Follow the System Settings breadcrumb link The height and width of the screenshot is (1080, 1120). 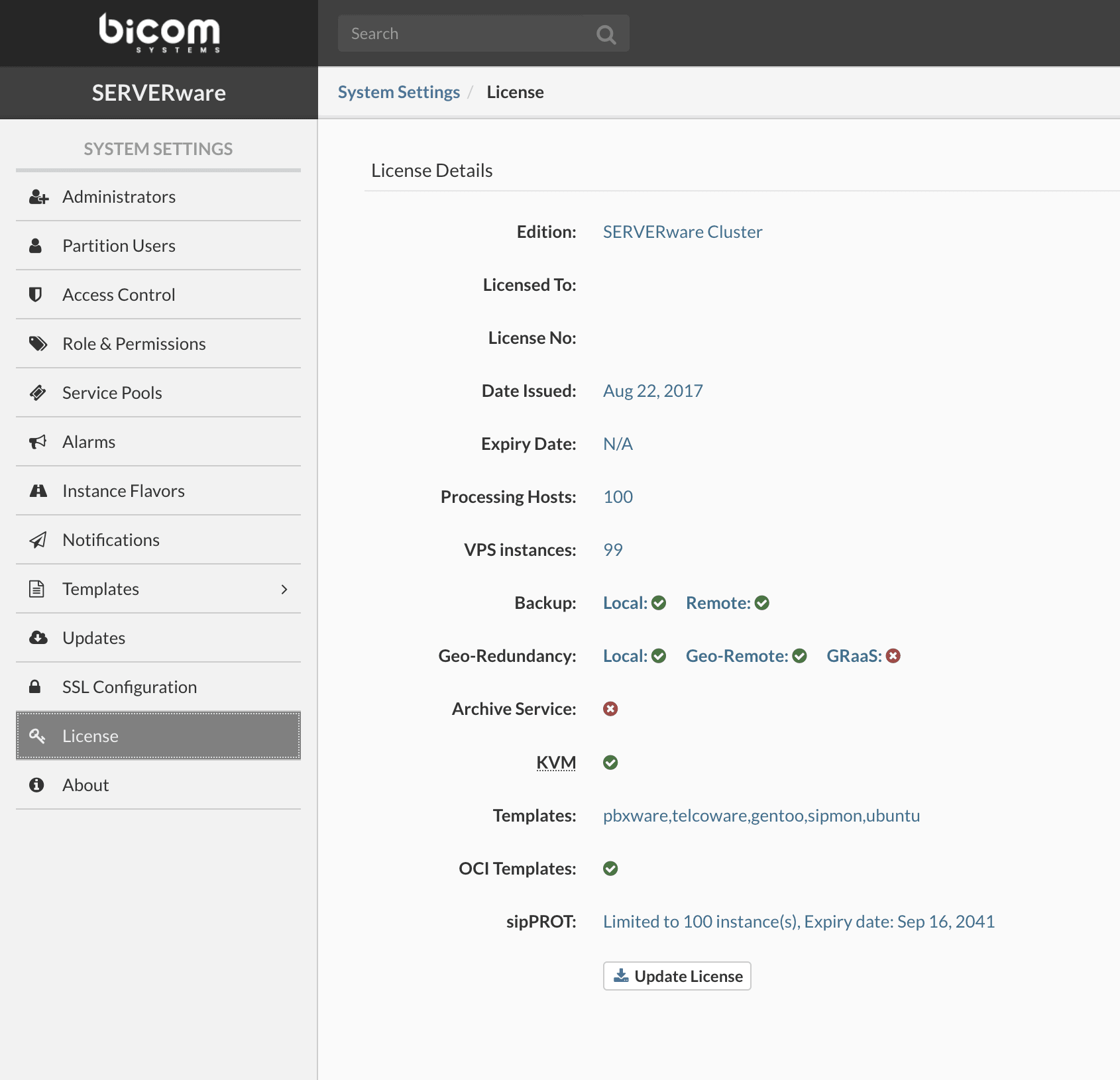(399, 92)
